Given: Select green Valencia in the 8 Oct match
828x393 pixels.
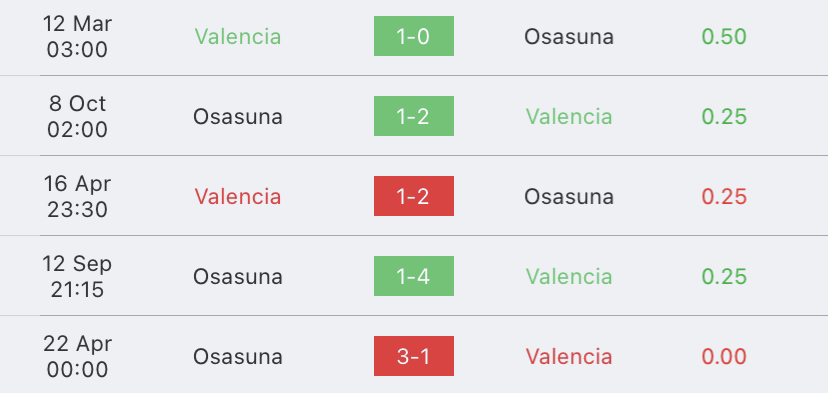Looking at the screenshot, I should click(569, 117).
